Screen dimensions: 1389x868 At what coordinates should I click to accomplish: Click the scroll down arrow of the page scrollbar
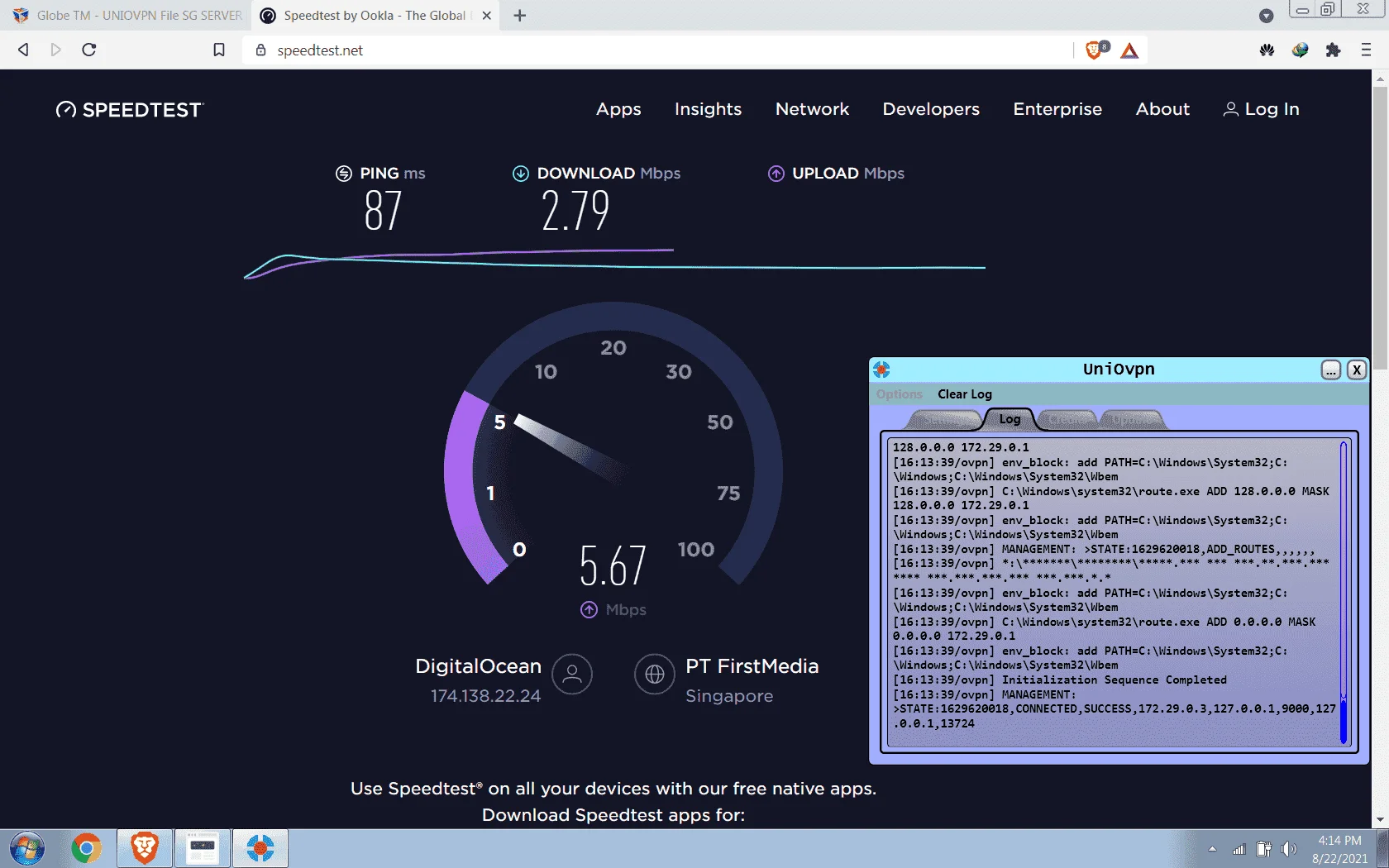click(1380, 819)
